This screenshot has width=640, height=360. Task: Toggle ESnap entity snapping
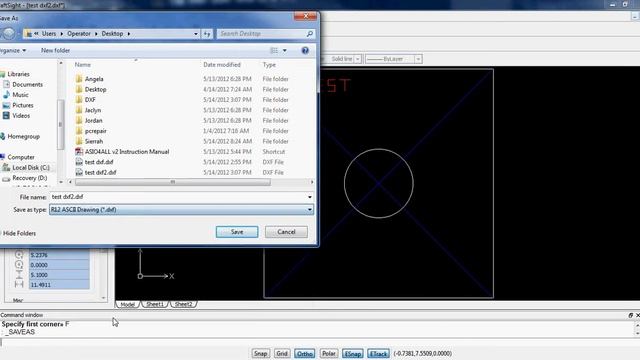tap(352, 353)
